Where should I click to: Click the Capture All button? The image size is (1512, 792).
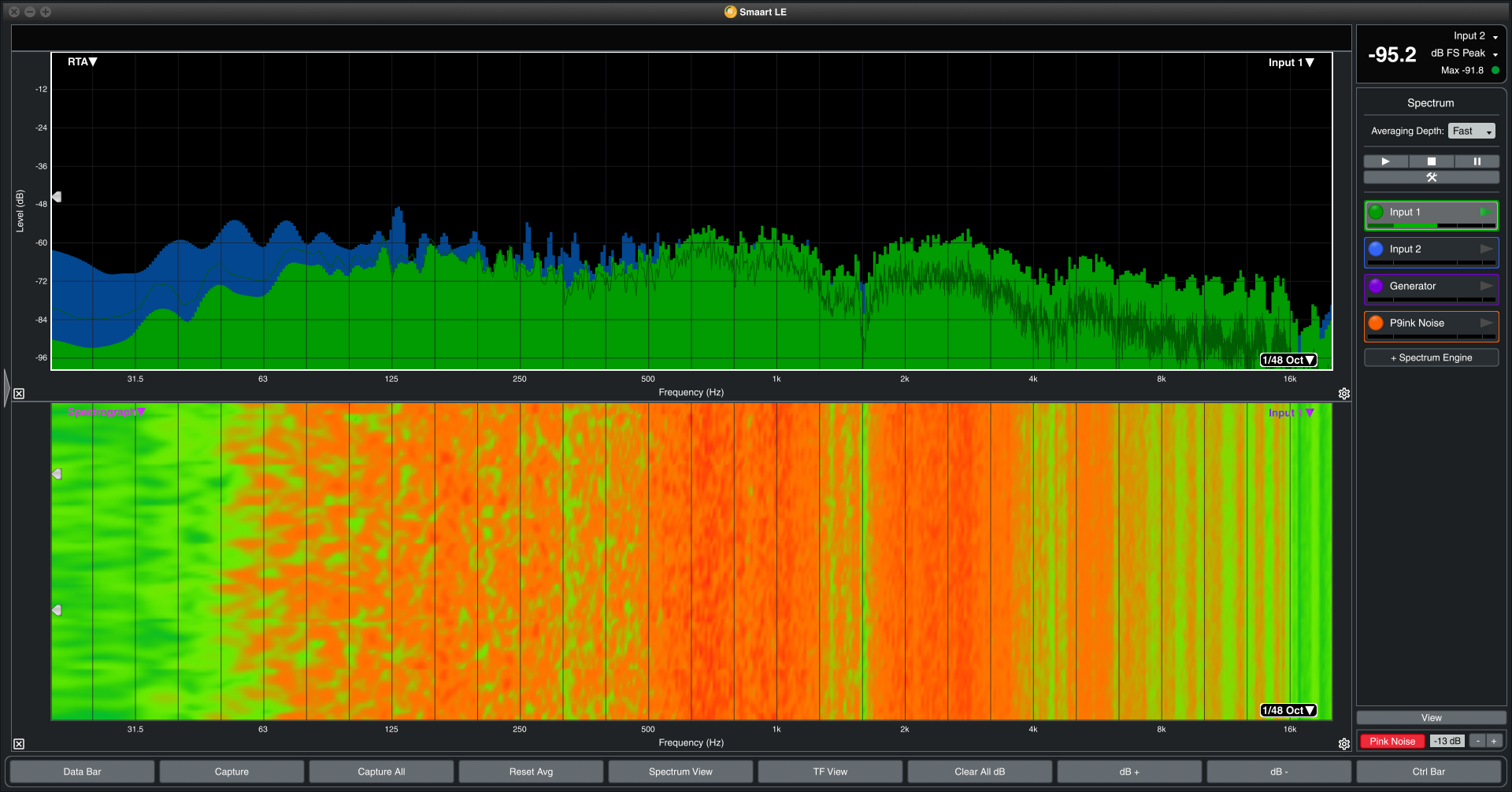coord(381,772)
